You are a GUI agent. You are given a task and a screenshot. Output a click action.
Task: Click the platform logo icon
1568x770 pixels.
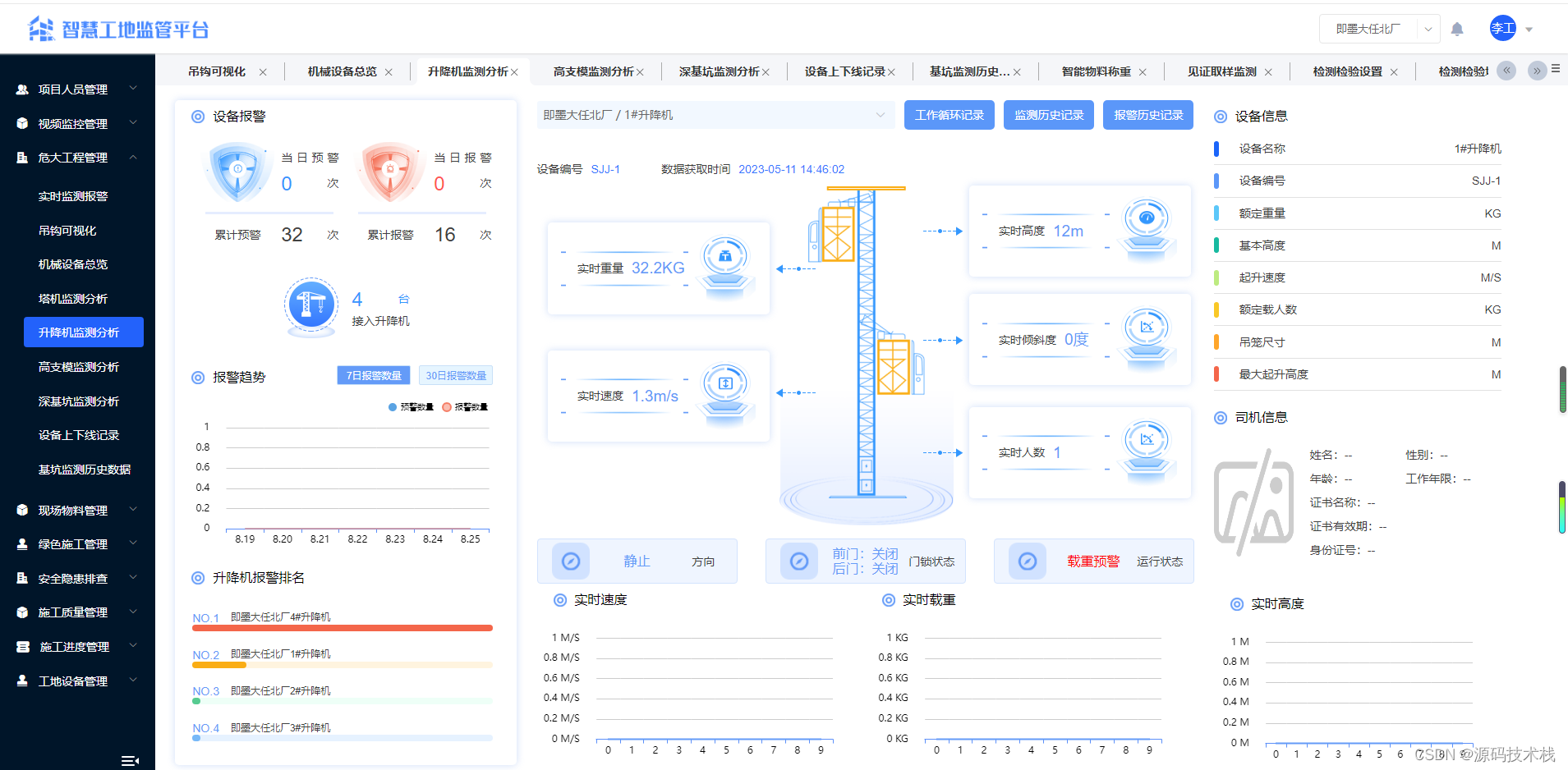click(x=41, y=29)
